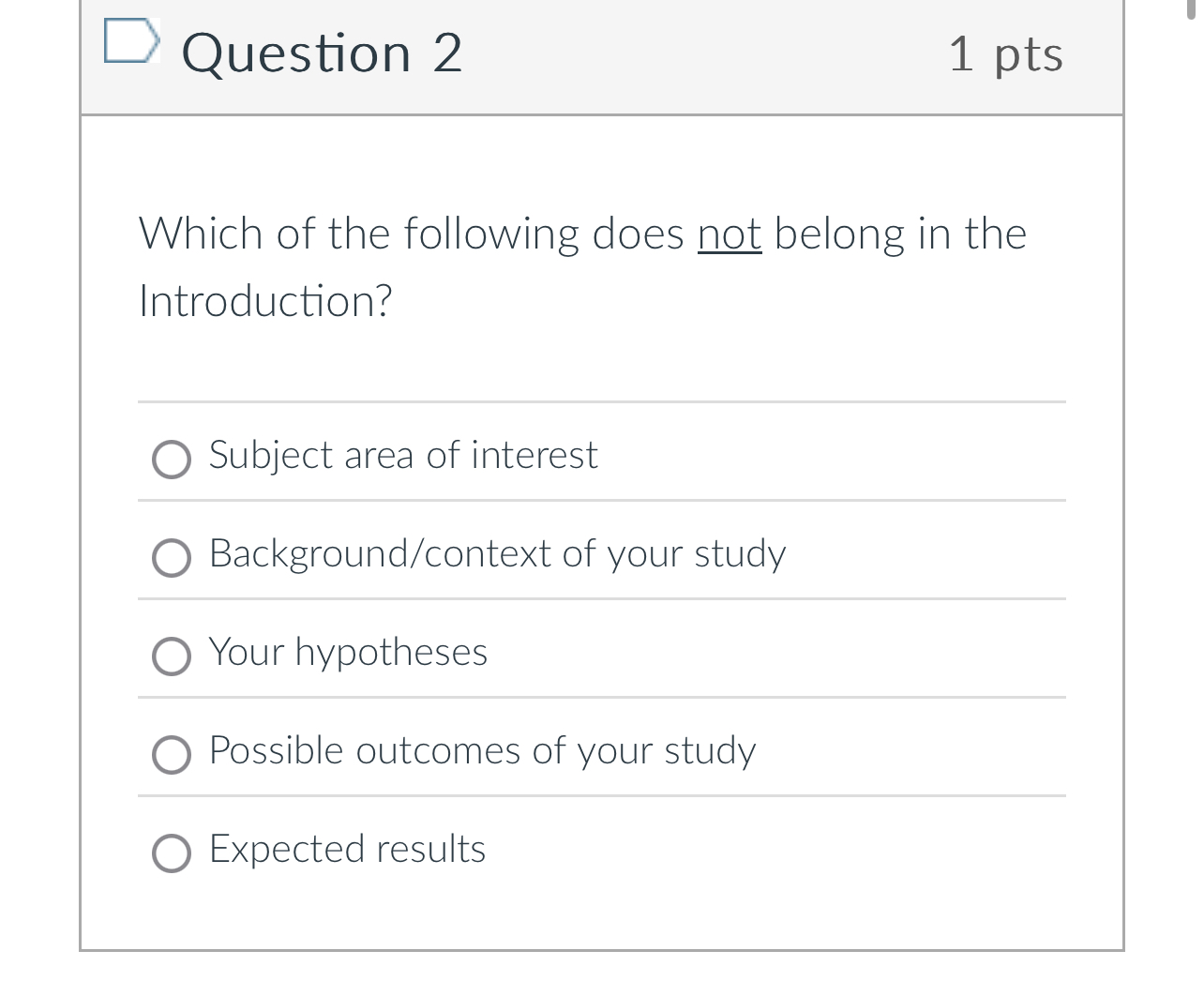The width and height of the screenshot is (1204, 996).
Task: Click the '1 pts' label
Action: pyautogui.click(x=1006, y=53)
